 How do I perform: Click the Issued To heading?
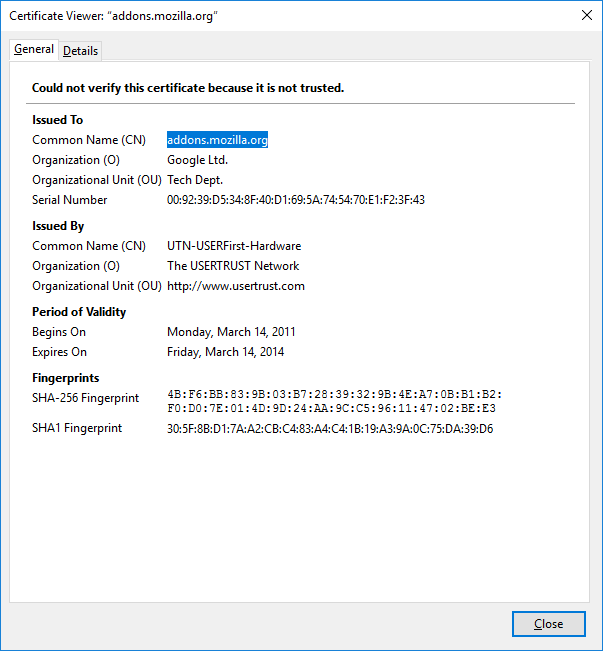(x=57, y=120)
